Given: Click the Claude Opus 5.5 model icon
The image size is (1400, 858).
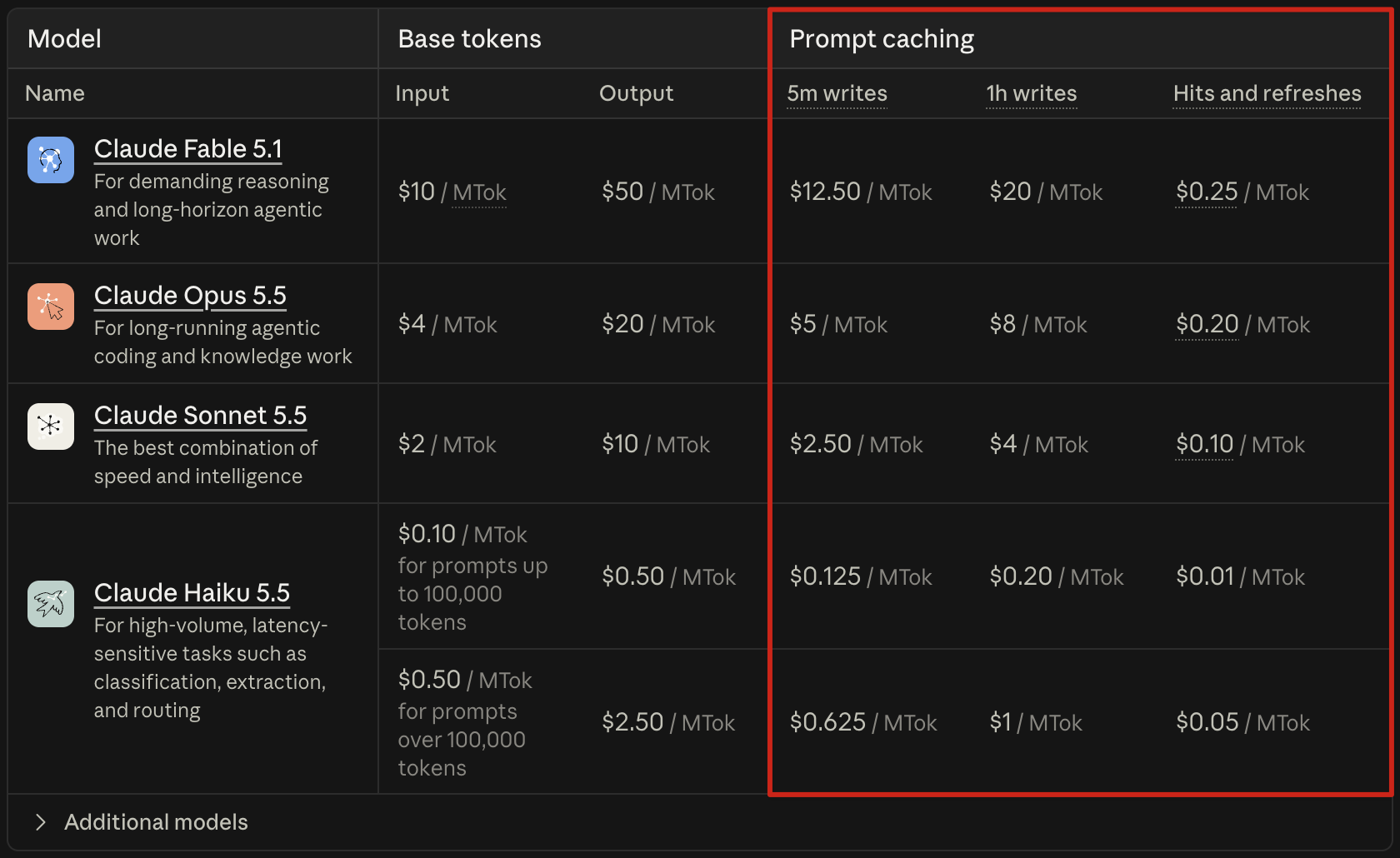Looking at the screenshot, I should pos(51,307).
